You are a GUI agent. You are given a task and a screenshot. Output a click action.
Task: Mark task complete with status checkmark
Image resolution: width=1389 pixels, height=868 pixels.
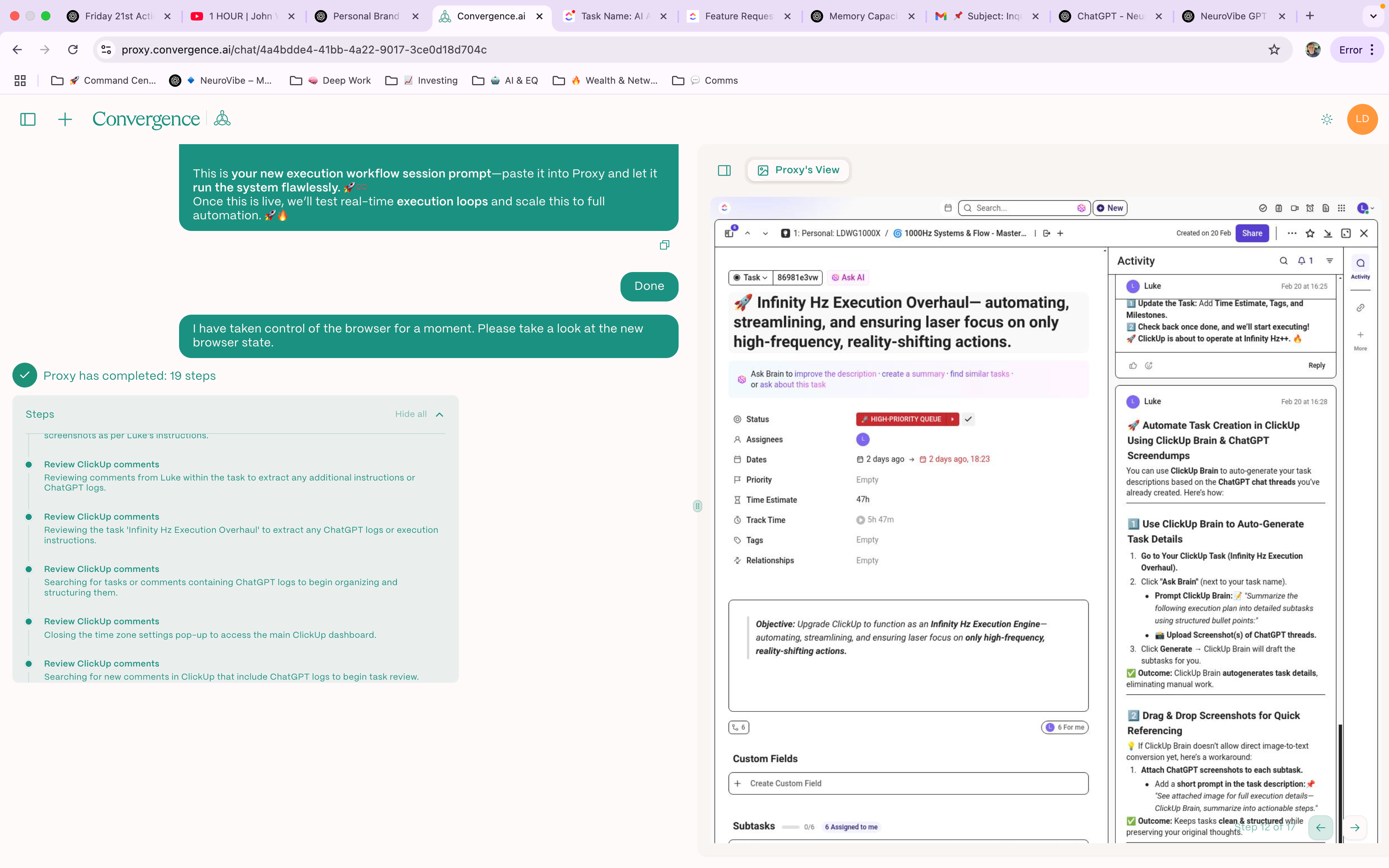coord(968,419)
